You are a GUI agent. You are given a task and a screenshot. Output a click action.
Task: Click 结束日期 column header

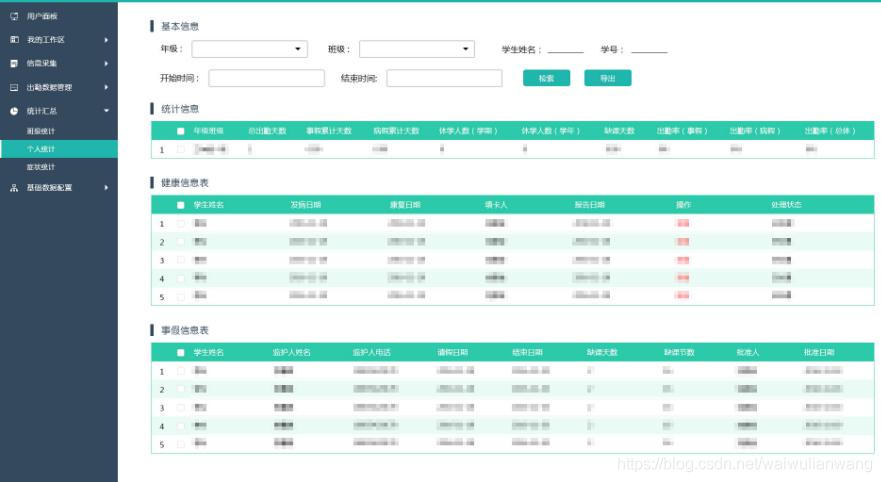528,353
